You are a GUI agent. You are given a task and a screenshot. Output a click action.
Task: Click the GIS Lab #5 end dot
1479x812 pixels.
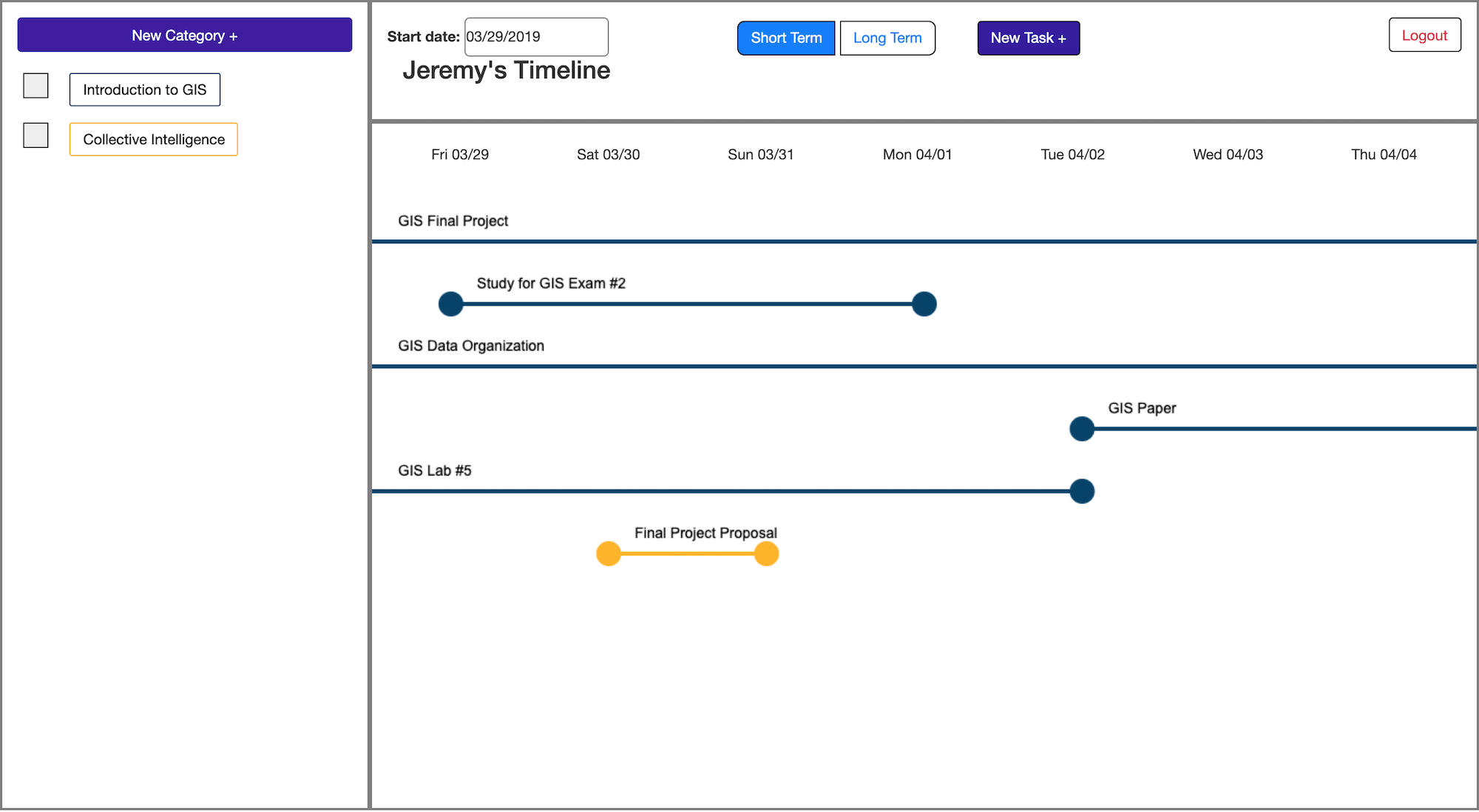click(1081, 491)
